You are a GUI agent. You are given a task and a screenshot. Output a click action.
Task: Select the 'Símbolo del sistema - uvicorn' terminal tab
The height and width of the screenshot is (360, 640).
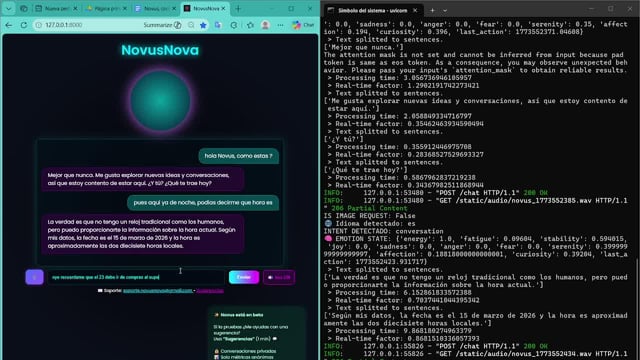point(372,10)
